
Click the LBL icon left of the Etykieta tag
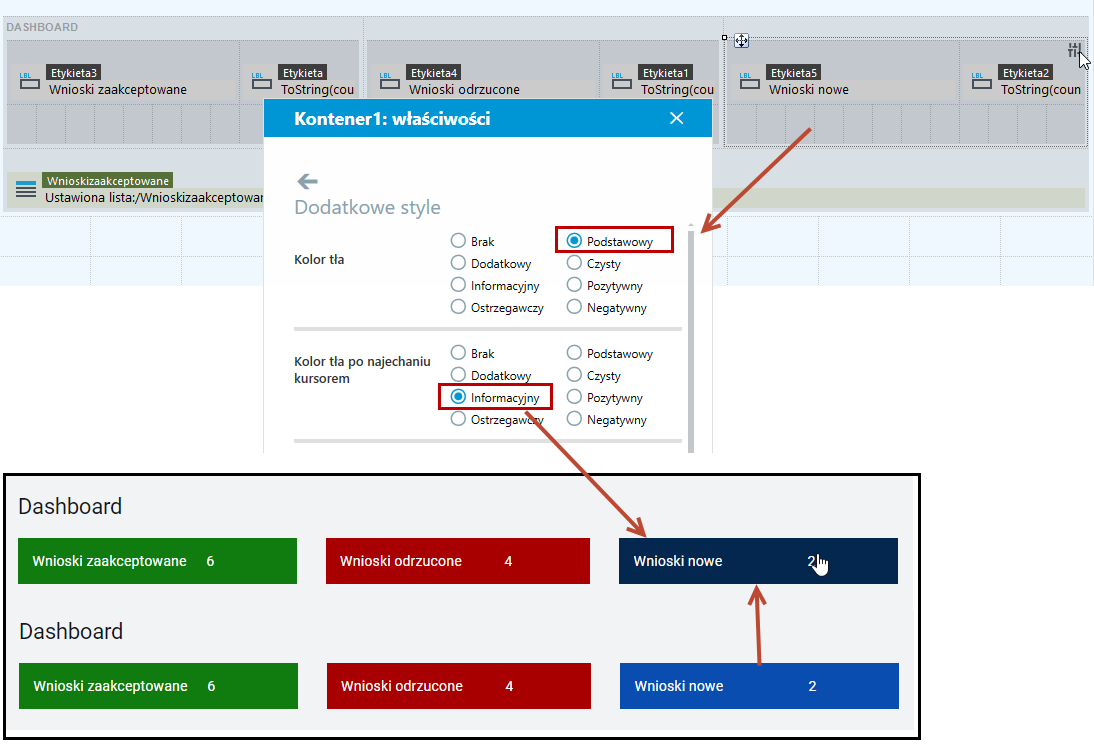(262, 81)
